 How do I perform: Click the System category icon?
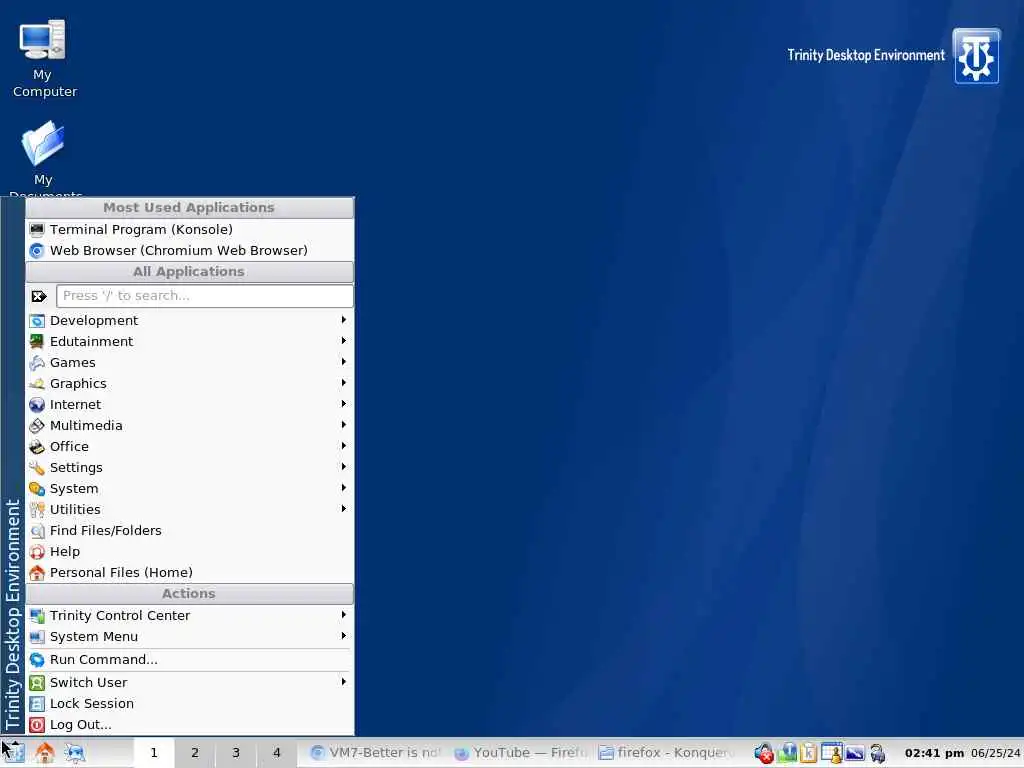(x=37, y=488)
